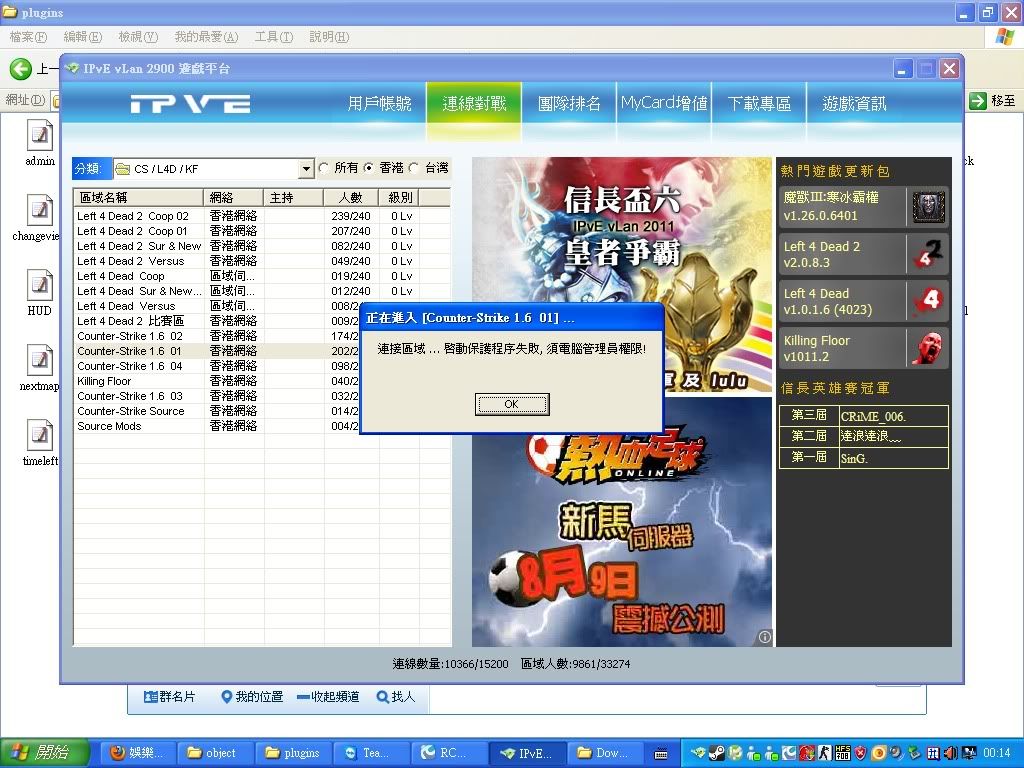Click the 收起頻道 collapse channel link
Image resolution: width=1024 pixels, height=768 pixels.
coord(328,697)
